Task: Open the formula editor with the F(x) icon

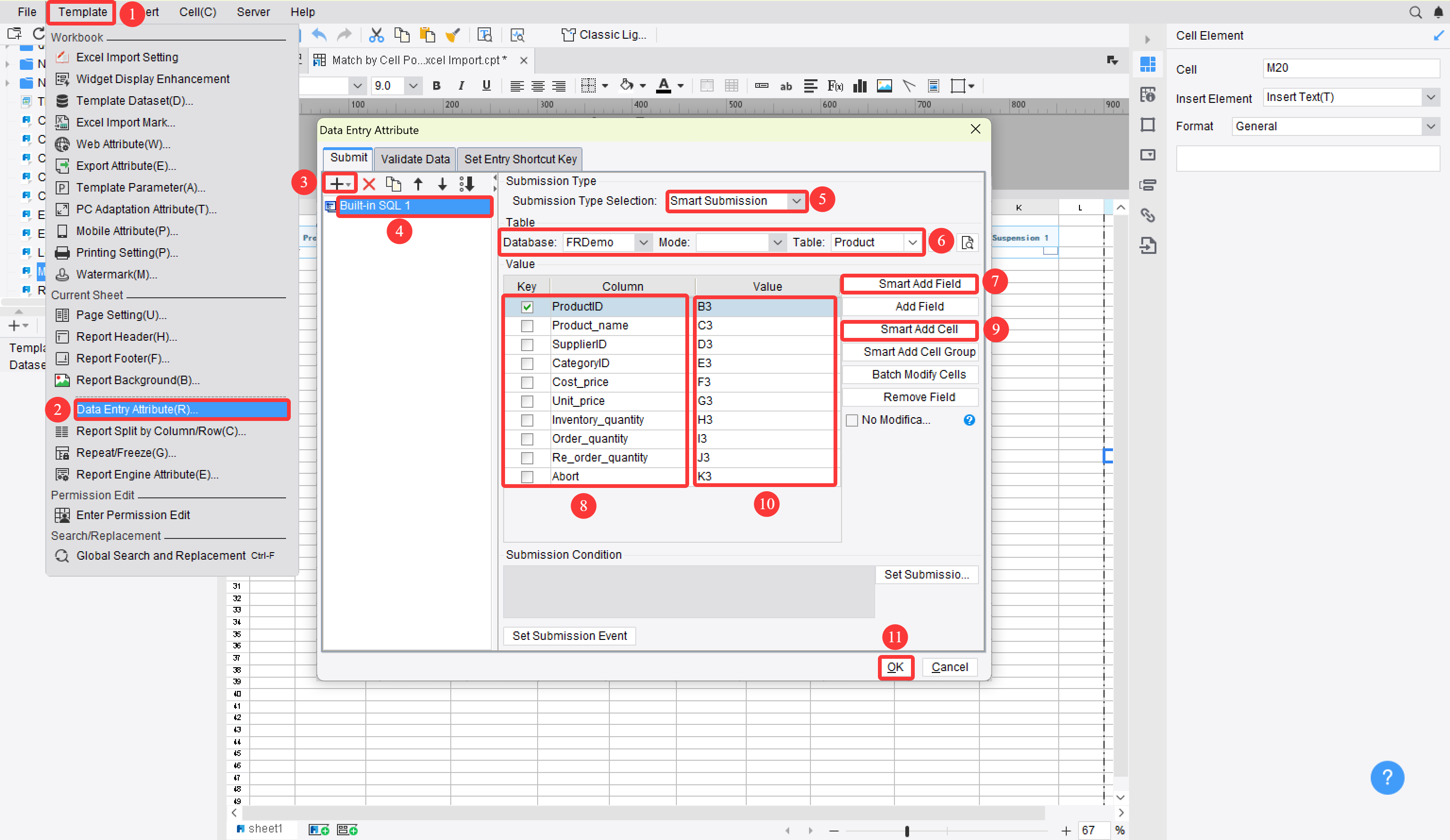Action: [x=835, y=86]
